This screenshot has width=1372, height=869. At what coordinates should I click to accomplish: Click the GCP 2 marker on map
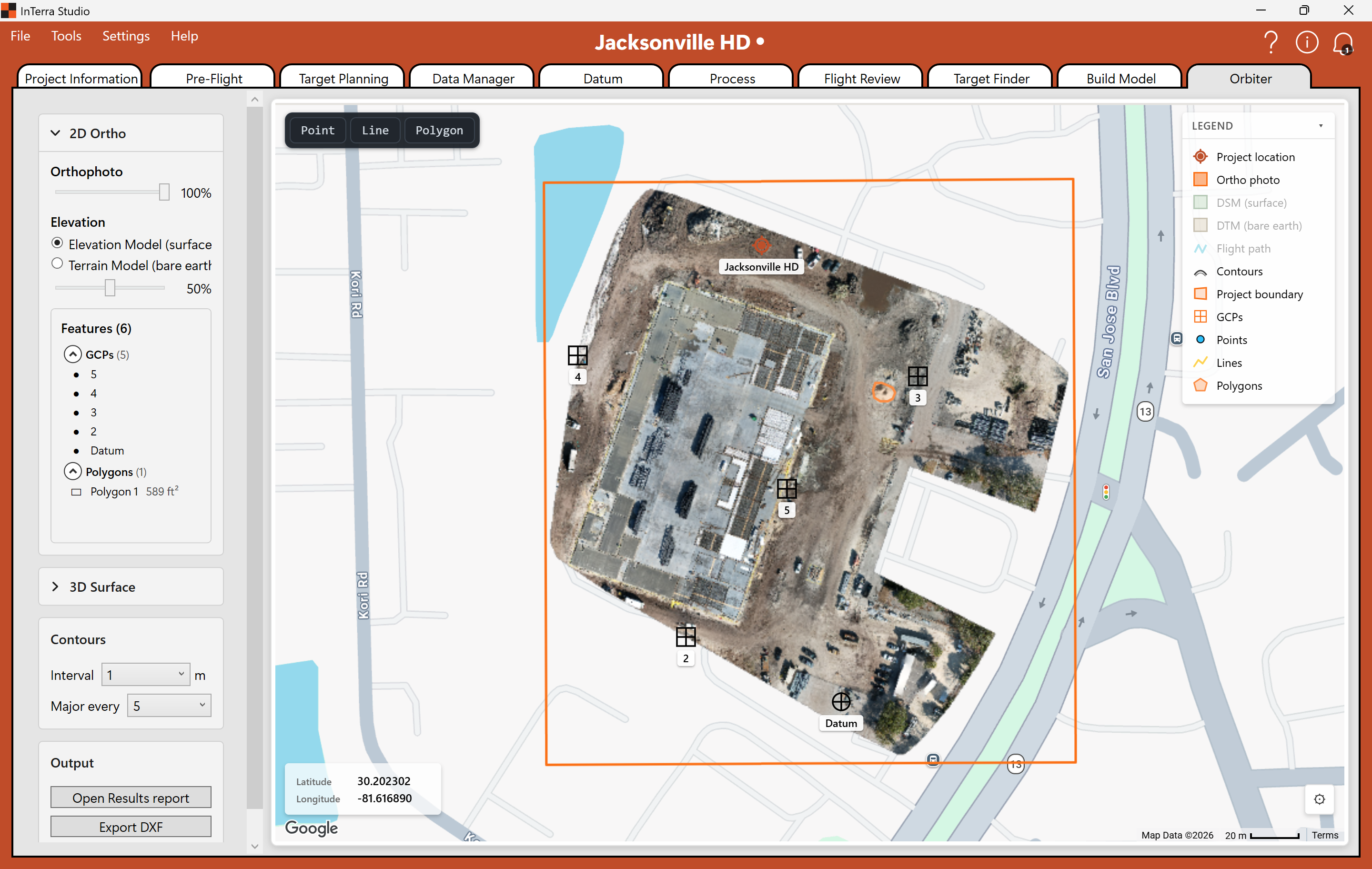pyautogui.click(x=686, y=637)
